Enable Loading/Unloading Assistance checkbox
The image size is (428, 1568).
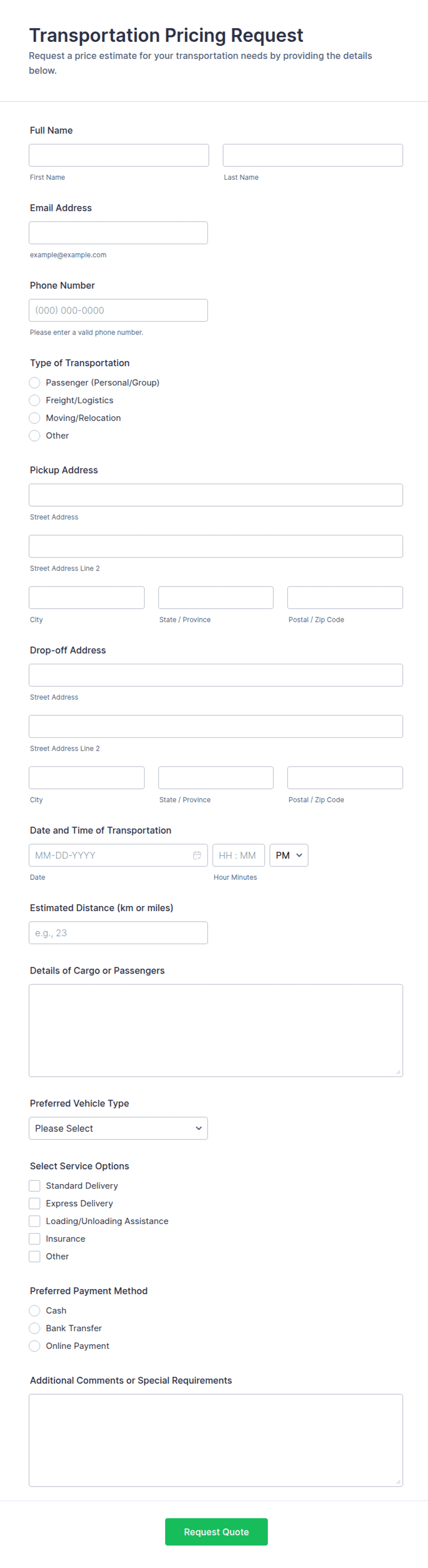tap(35, 1221)
